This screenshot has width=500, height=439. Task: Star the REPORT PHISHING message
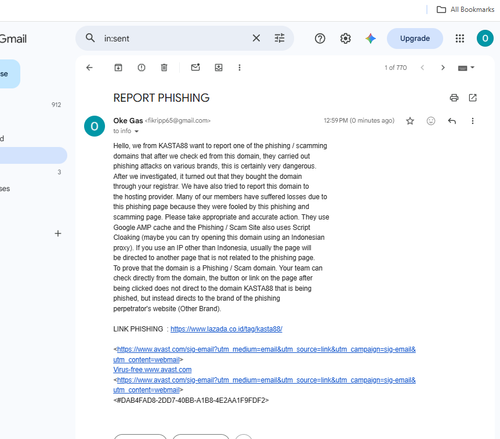(410, 121)
